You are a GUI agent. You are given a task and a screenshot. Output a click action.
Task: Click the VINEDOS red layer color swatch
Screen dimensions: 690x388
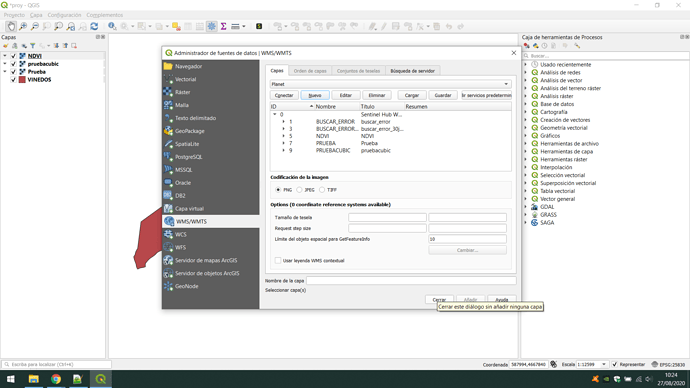[x=22, y=80]
